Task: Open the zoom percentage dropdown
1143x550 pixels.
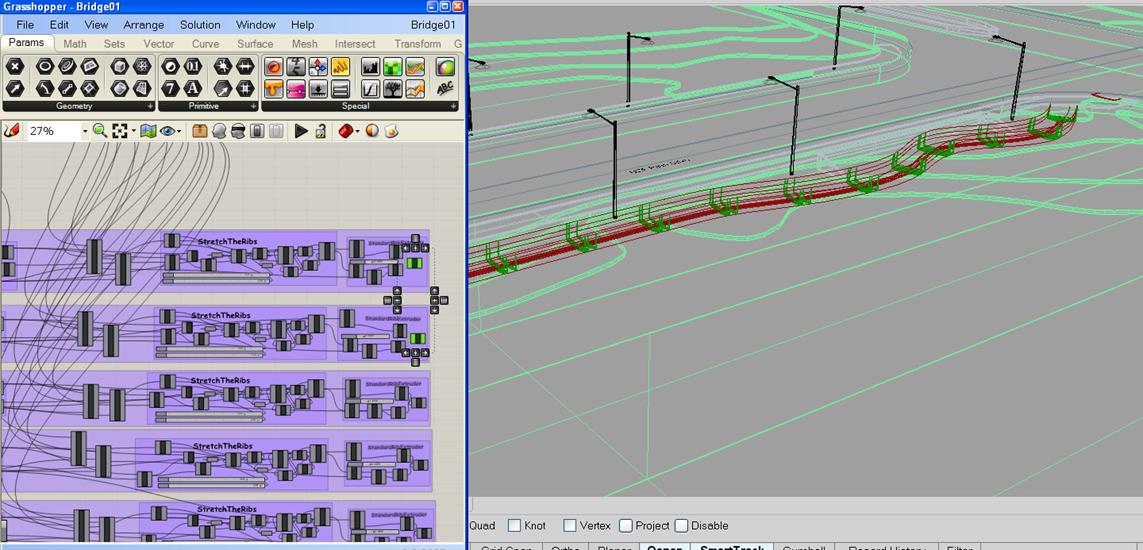Action: (84, 131)
